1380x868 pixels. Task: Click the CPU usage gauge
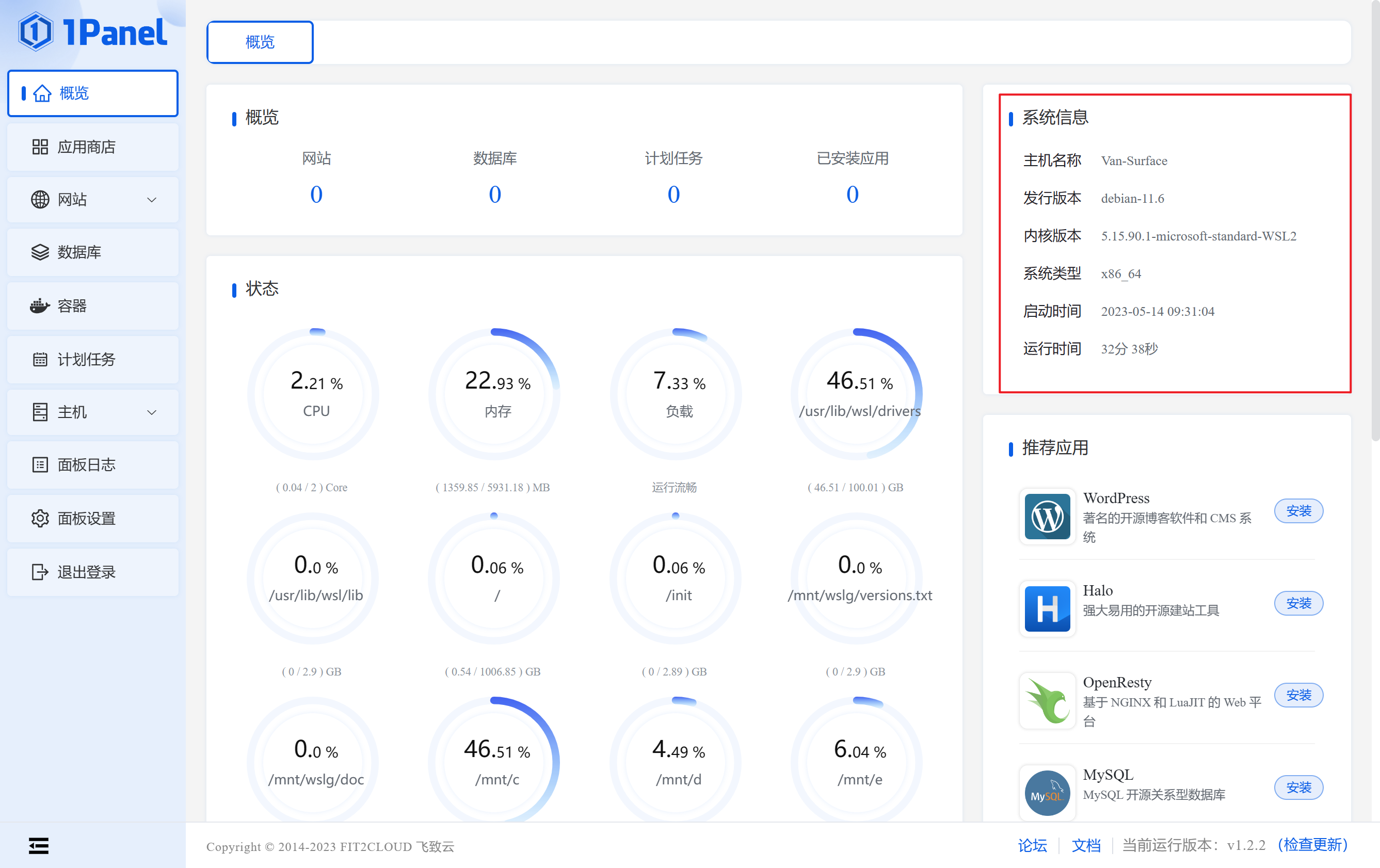[x=314, y=393]
